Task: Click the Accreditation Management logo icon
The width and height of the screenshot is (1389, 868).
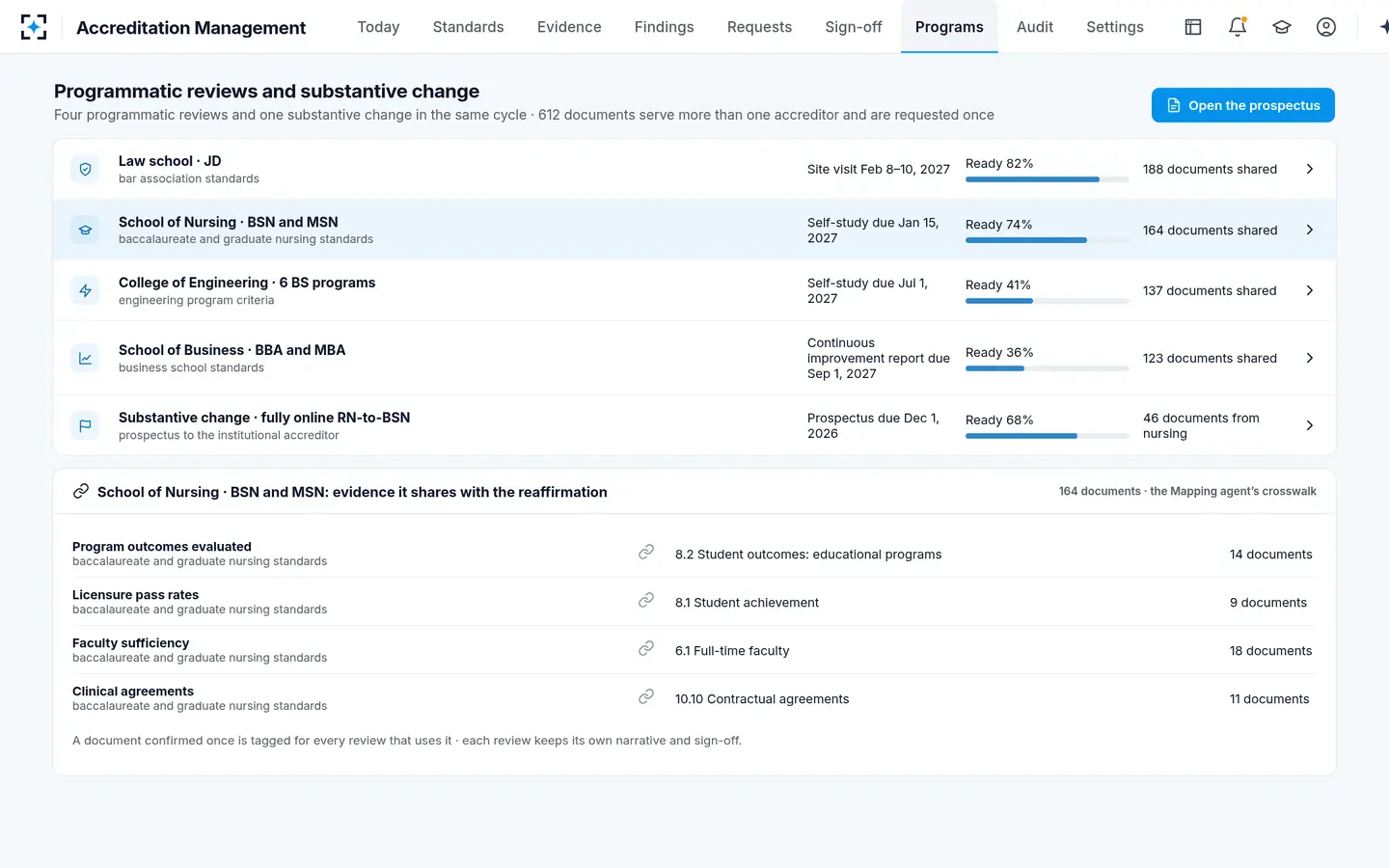Action: 34,27
